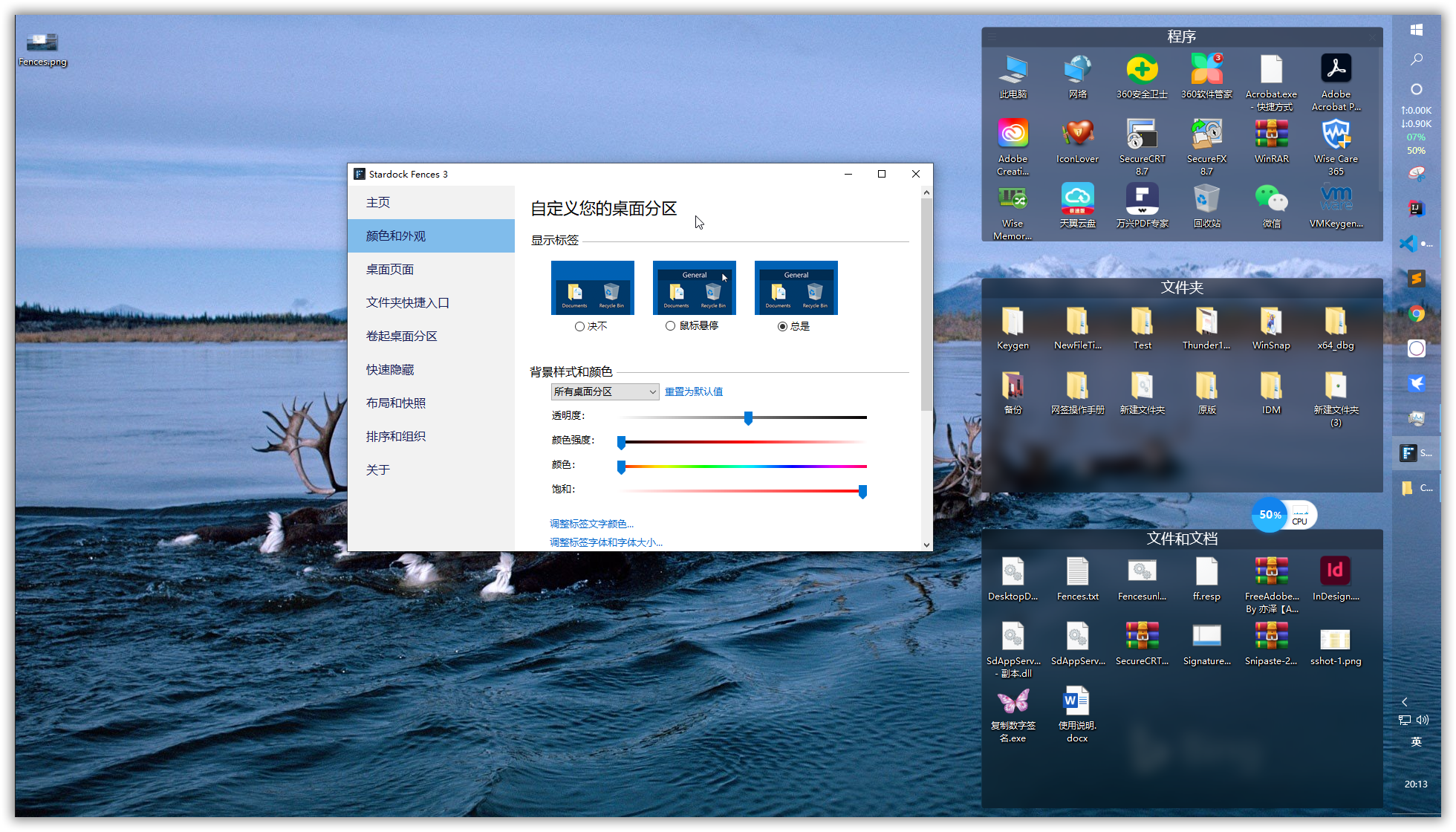Click 调整标签字体和字体大小 link

(x=605, y=542)
